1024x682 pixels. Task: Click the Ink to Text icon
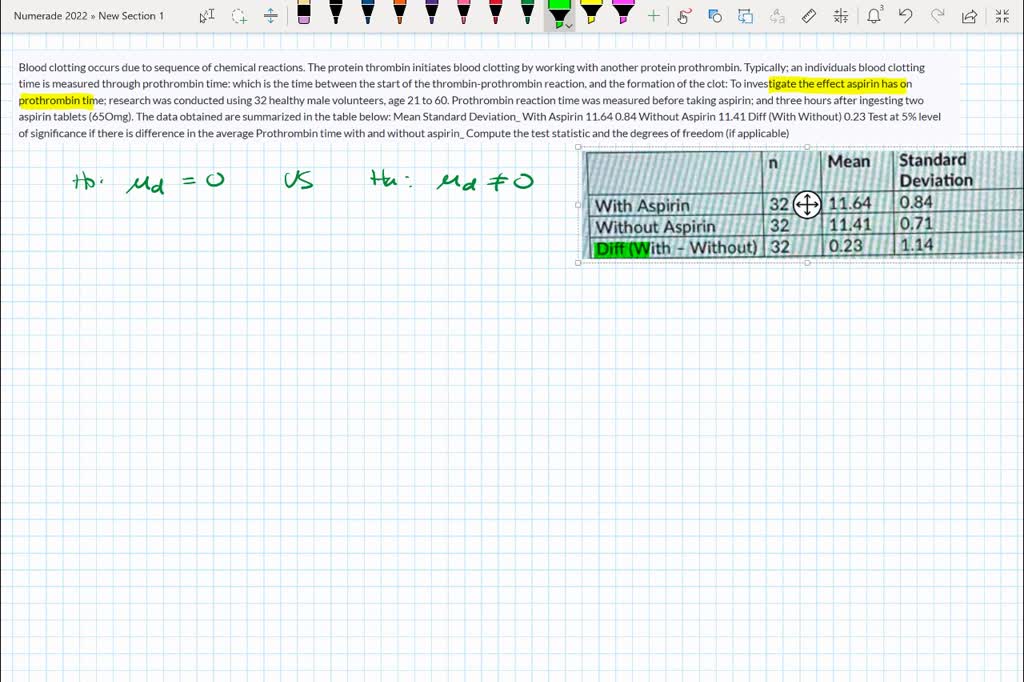(777, 16)
